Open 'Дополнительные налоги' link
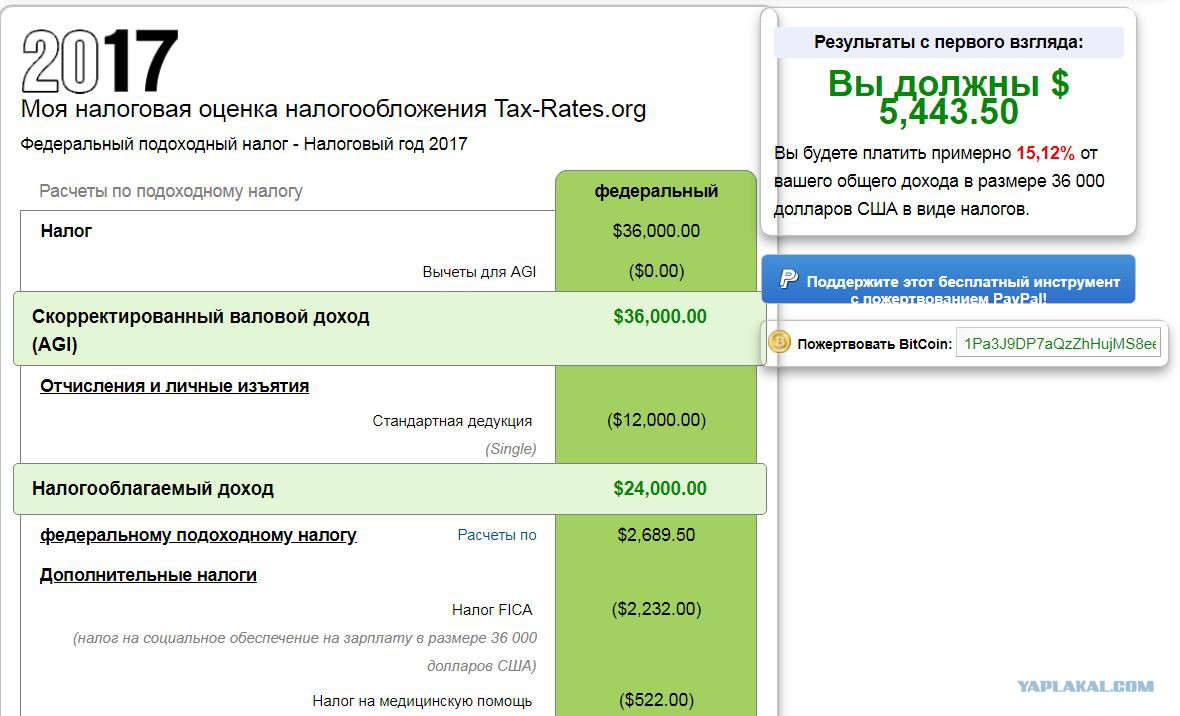Image resolution: width=1180 pixels, height=716 pixels. pos(148,575)
